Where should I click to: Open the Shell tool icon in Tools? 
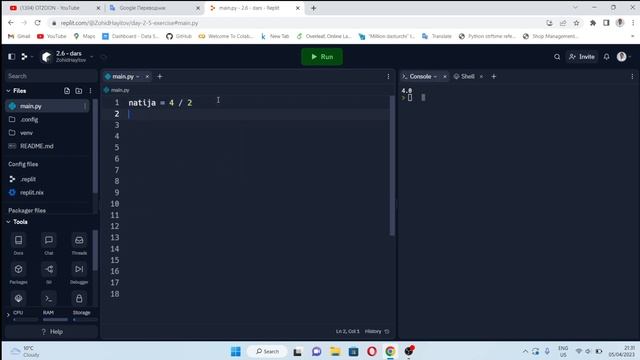click(x=49, y=298)
